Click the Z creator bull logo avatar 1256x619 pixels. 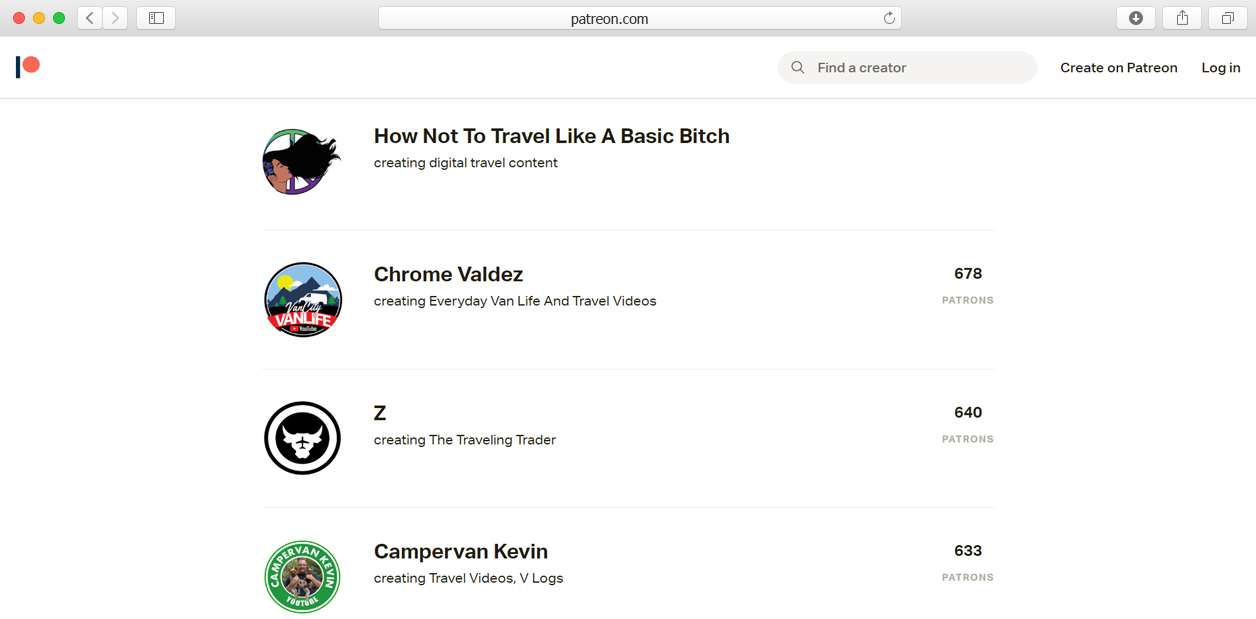coord(303,438)
